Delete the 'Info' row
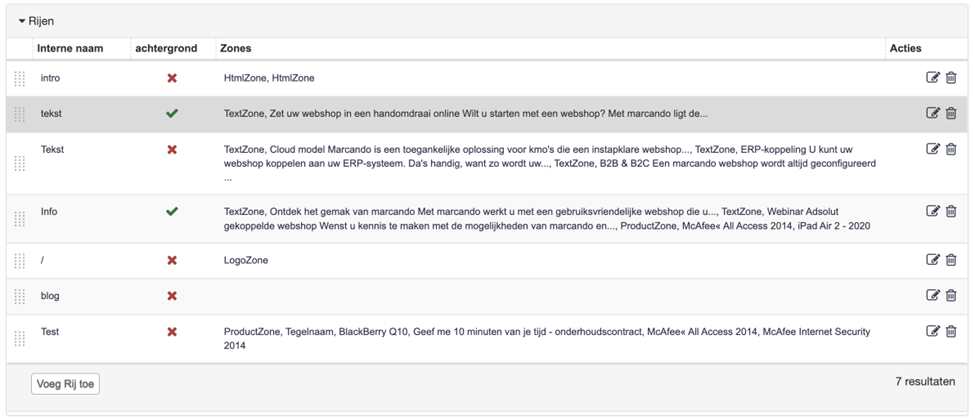This screenshot has width=975, height=420. pyautogui.click(x=951, y=211)
